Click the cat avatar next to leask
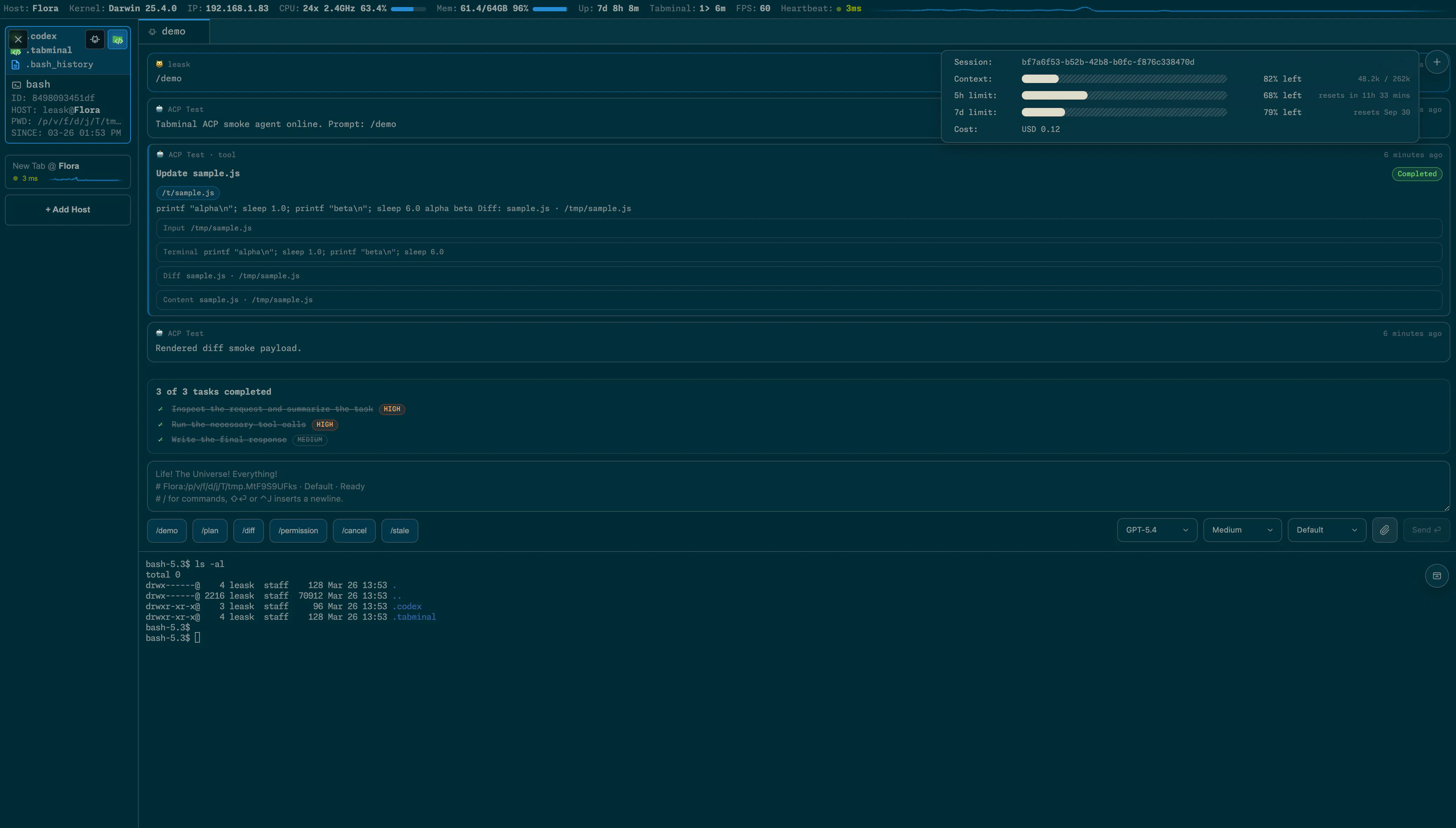Screen dimensions: 1456x828 coord(159,64)
